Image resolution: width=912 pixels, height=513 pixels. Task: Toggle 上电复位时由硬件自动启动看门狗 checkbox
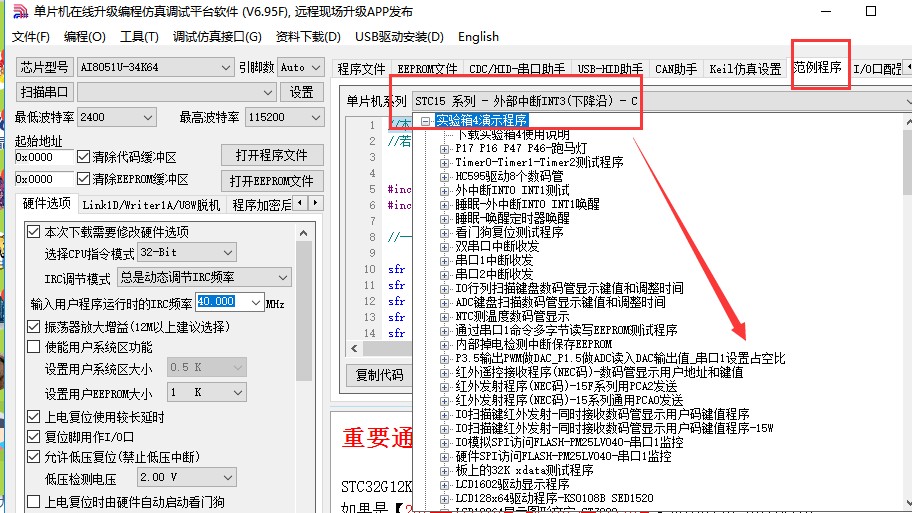click(33, 501)
